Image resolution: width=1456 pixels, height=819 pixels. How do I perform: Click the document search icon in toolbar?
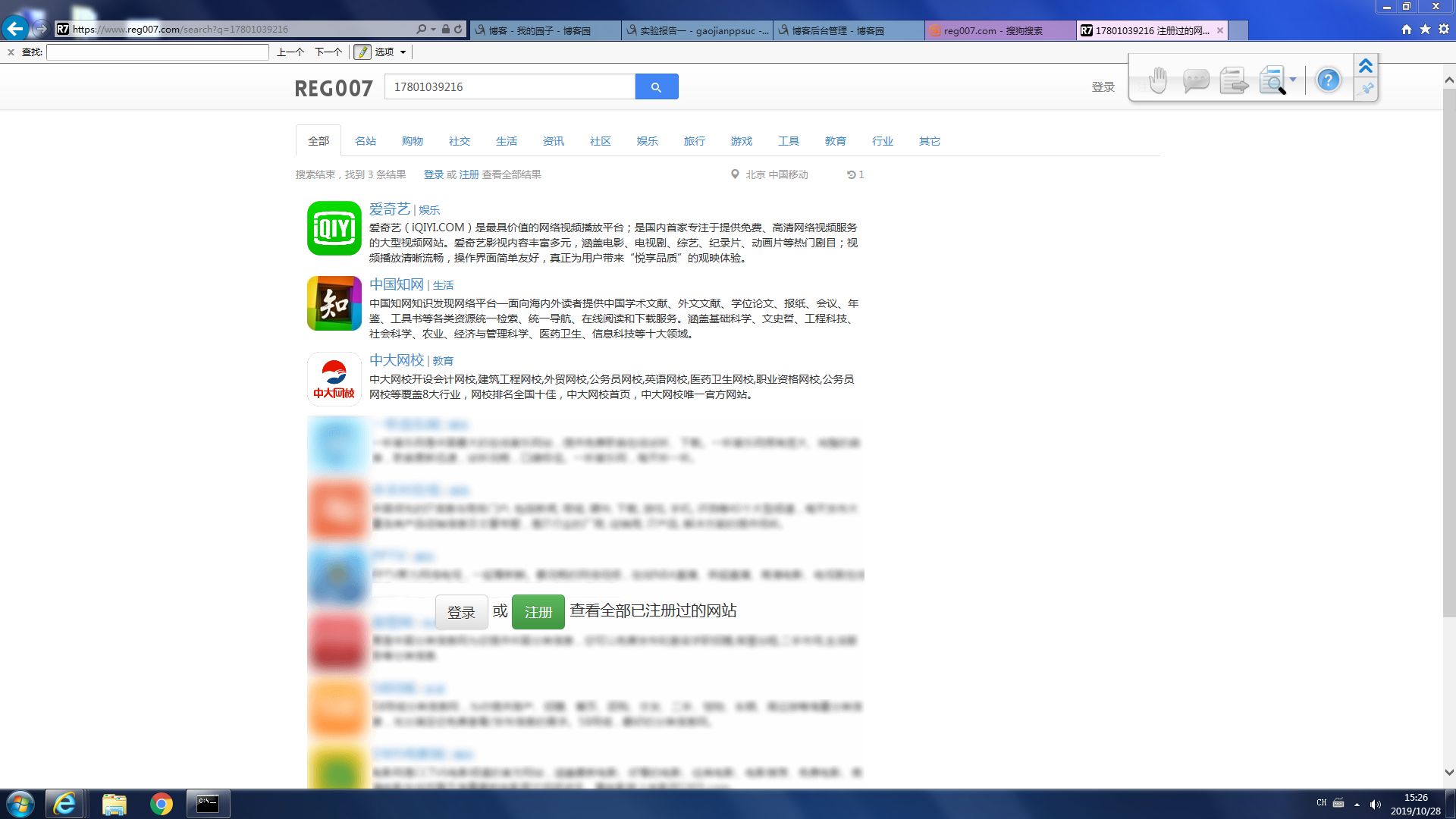point(1272,80)
